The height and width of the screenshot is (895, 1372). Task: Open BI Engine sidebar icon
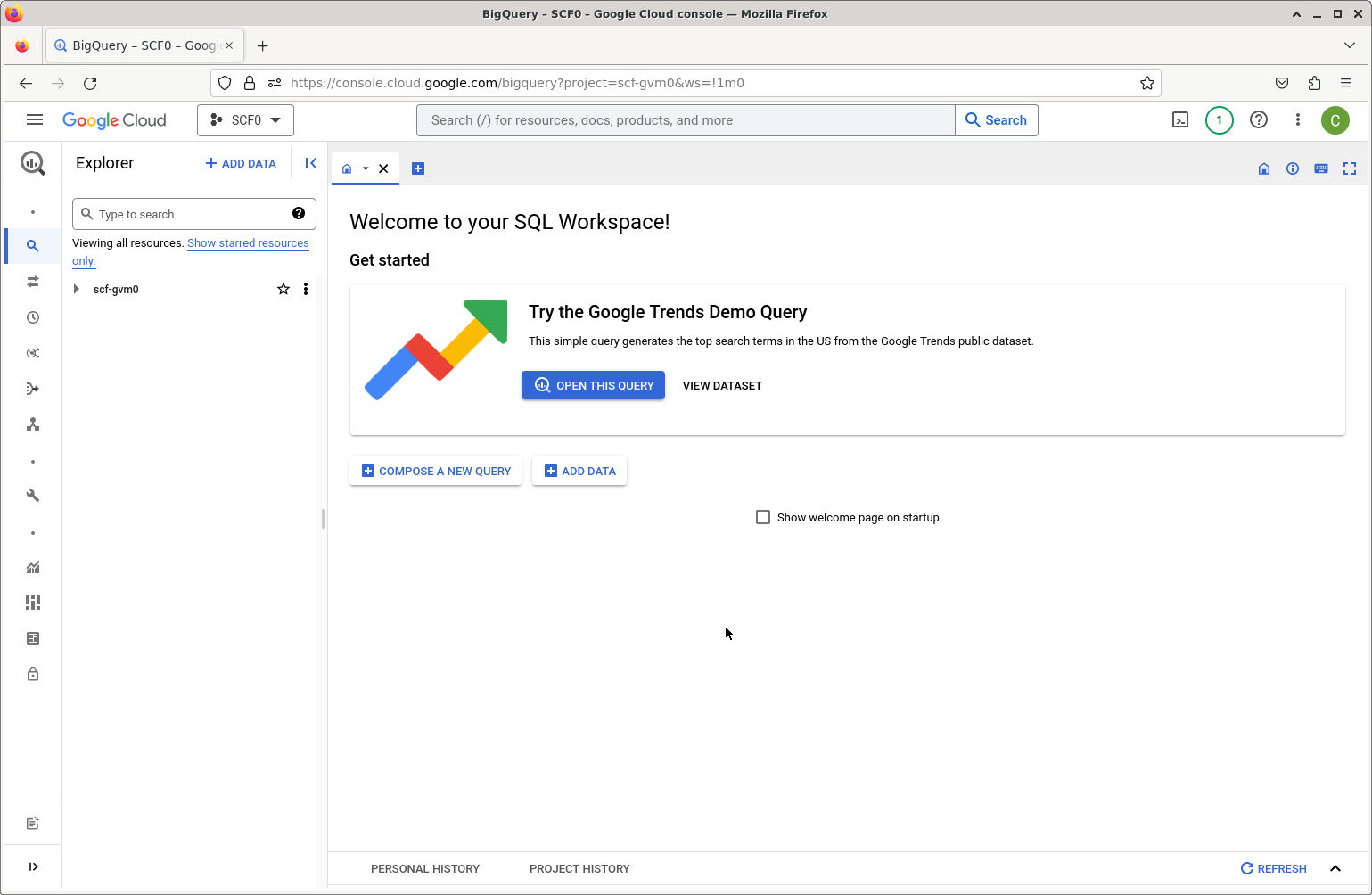click(x=33, y=638)
